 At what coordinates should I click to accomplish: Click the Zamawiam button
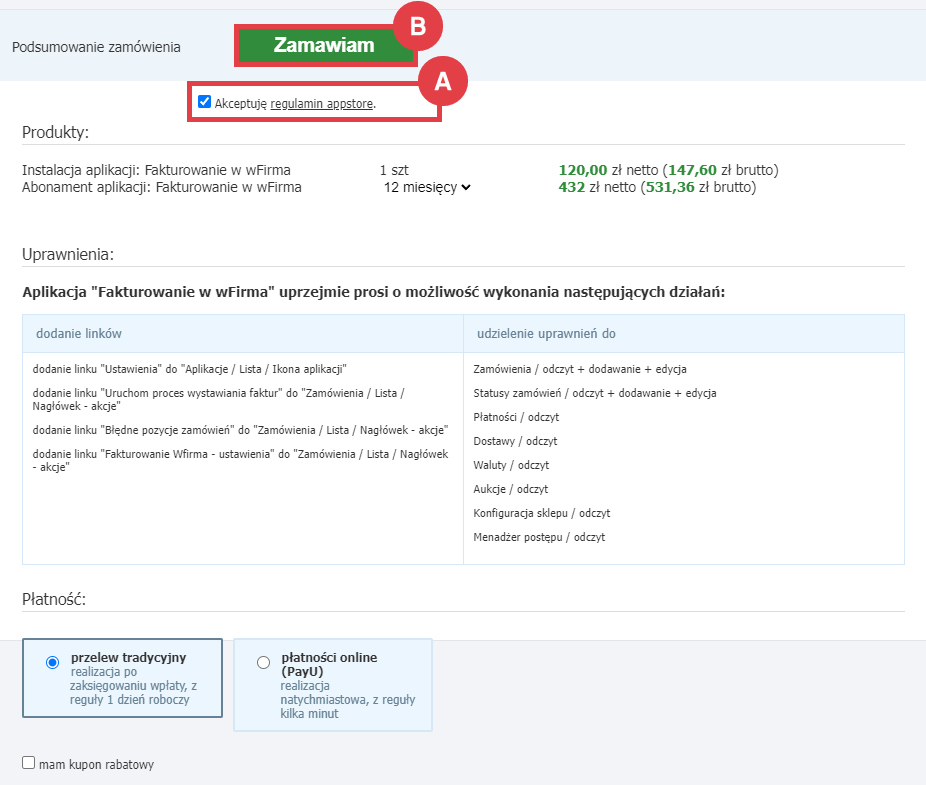point(325,45)
